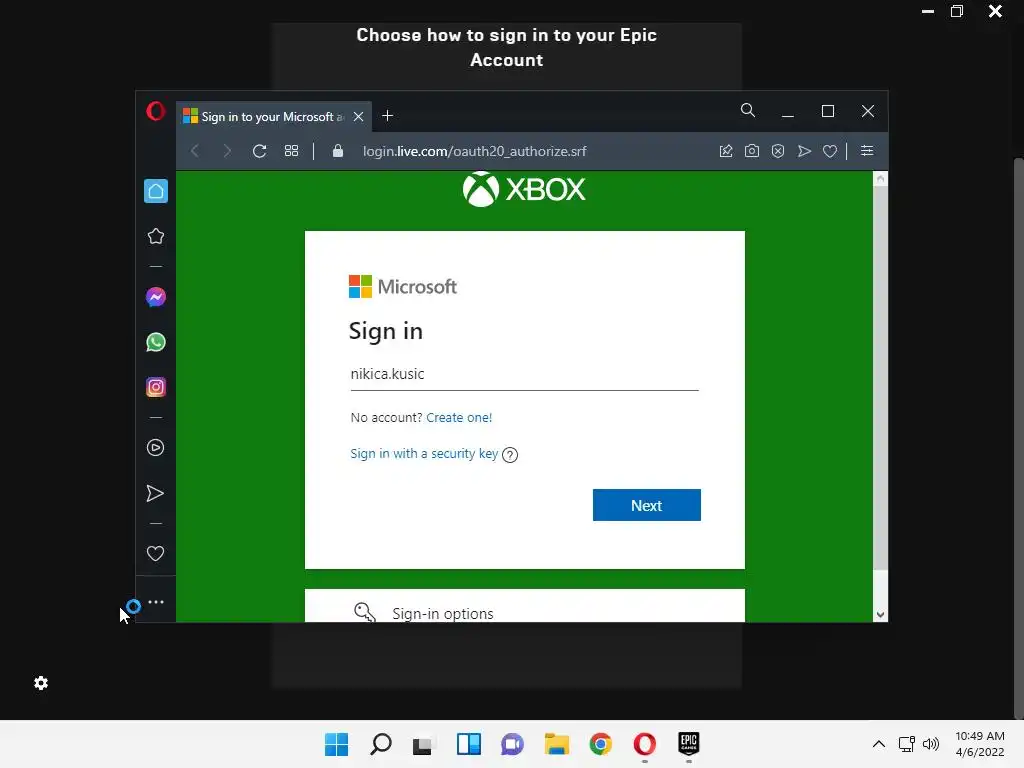Viewport: 1024px width, 768px height.
Task: Click the email input field with nikica.kusic
Action: tap(524, 374)
